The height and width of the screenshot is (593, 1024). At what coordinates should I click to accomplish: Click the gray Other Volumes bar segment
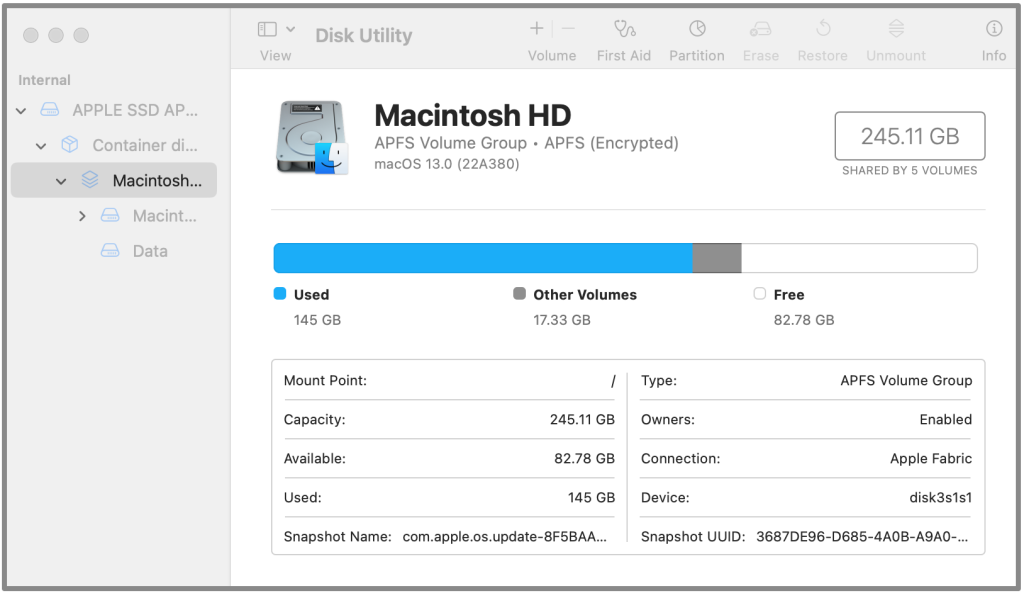716,258
